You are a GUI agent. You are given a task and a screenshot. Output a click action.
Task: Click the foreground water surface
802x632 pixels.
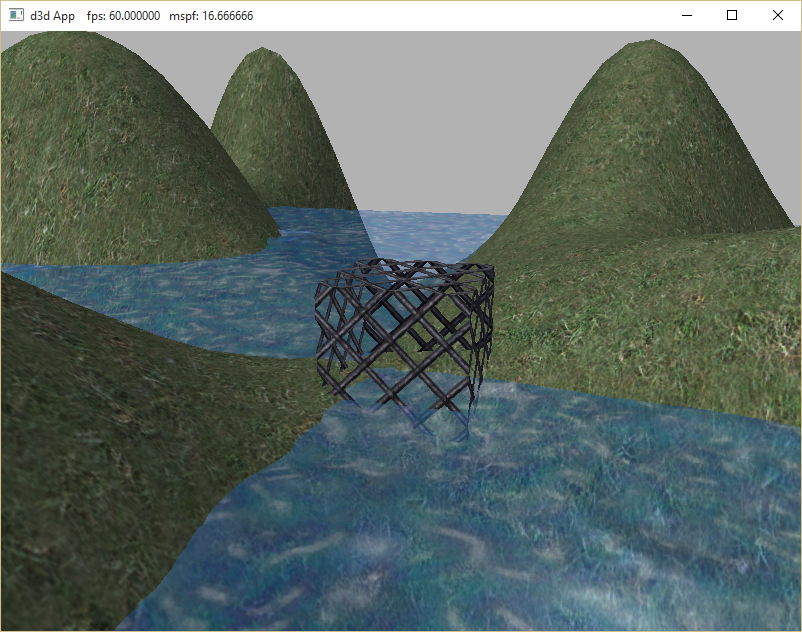pyautogui.click(x=500, y=530)
